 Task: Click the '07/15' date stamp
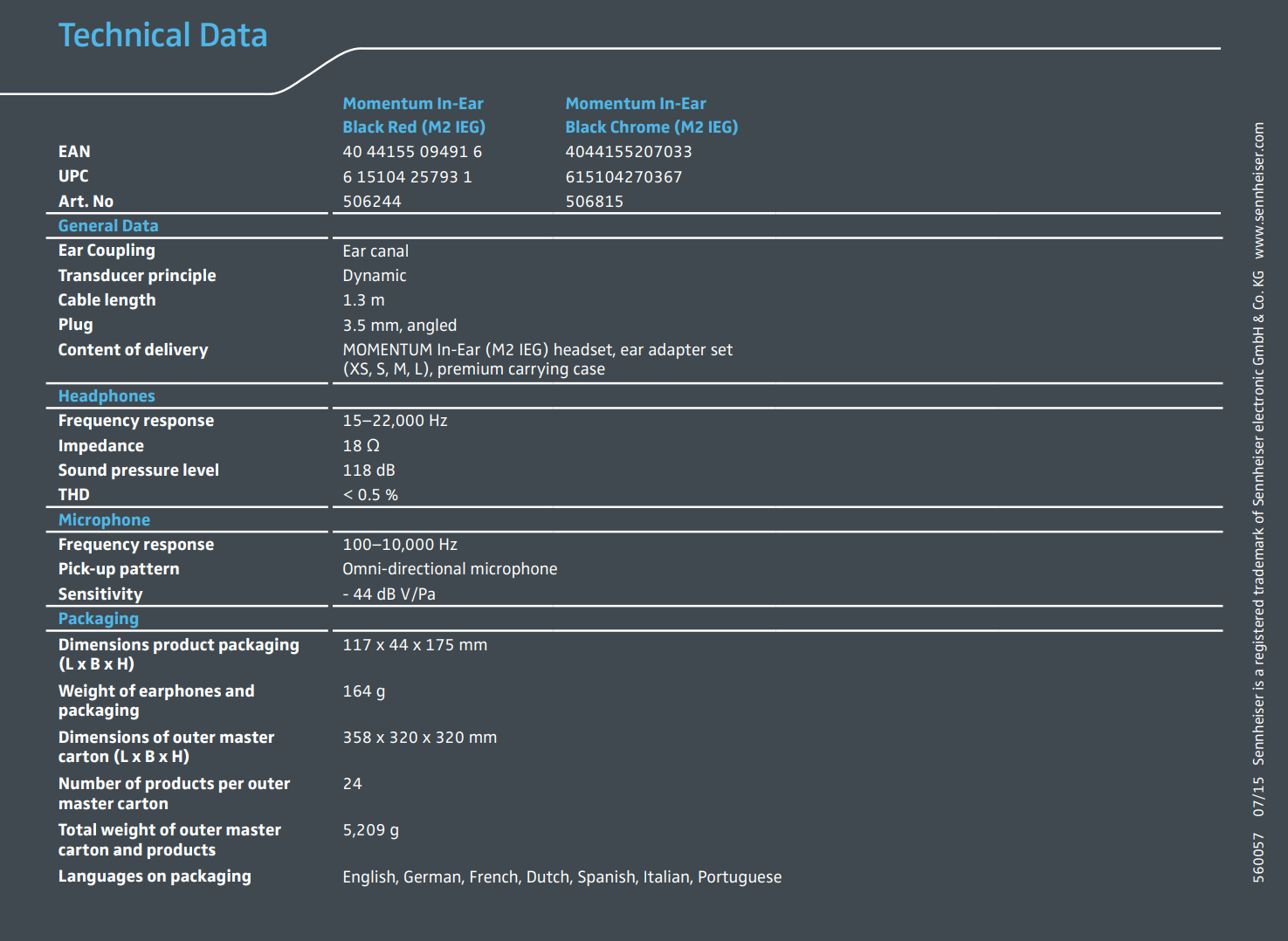[x=1258, y=797]
